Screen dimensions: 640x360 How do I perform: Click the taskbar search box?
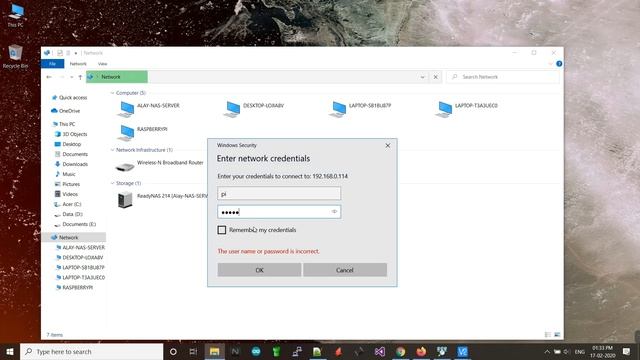[91, 351]
